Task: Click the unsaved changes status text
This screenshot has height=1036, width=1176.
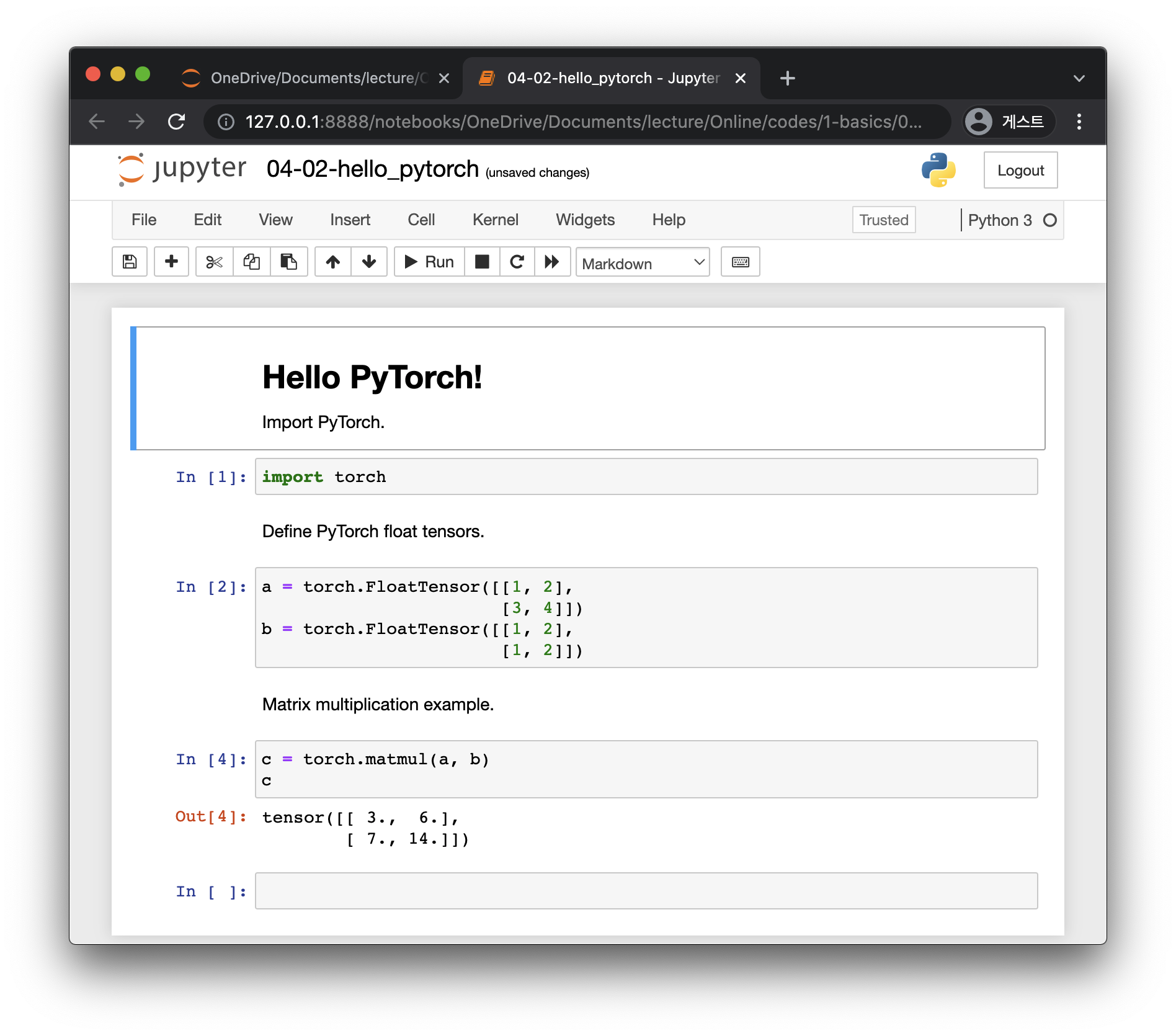Action: (537, 172)
